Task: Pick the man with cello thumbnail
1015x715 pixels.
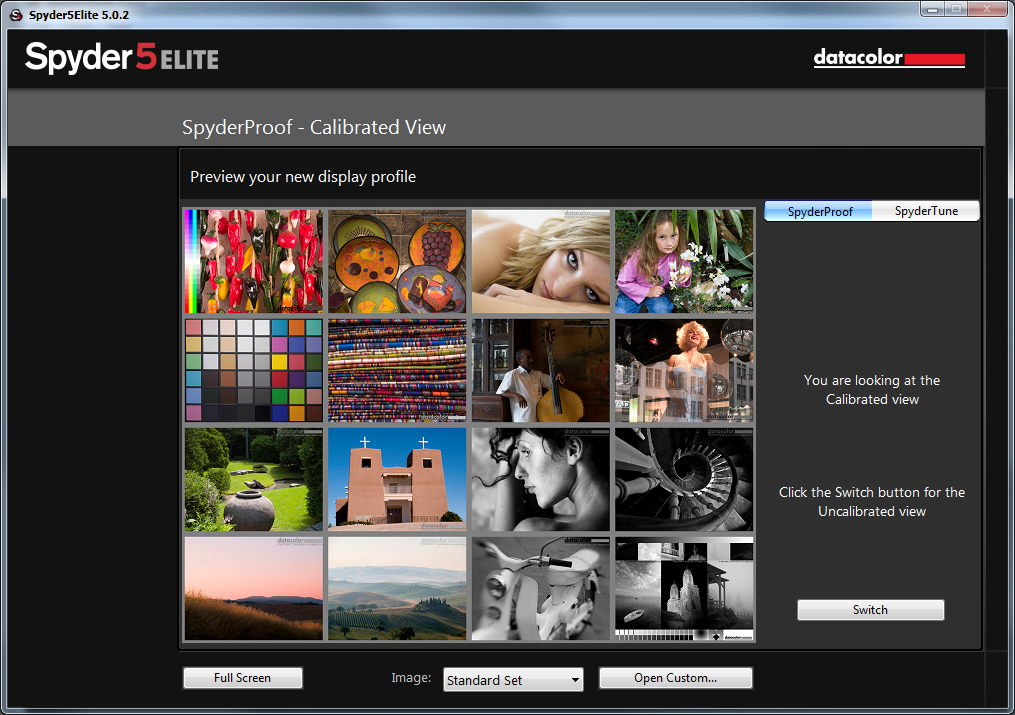Action: click(x=541, y=370)
